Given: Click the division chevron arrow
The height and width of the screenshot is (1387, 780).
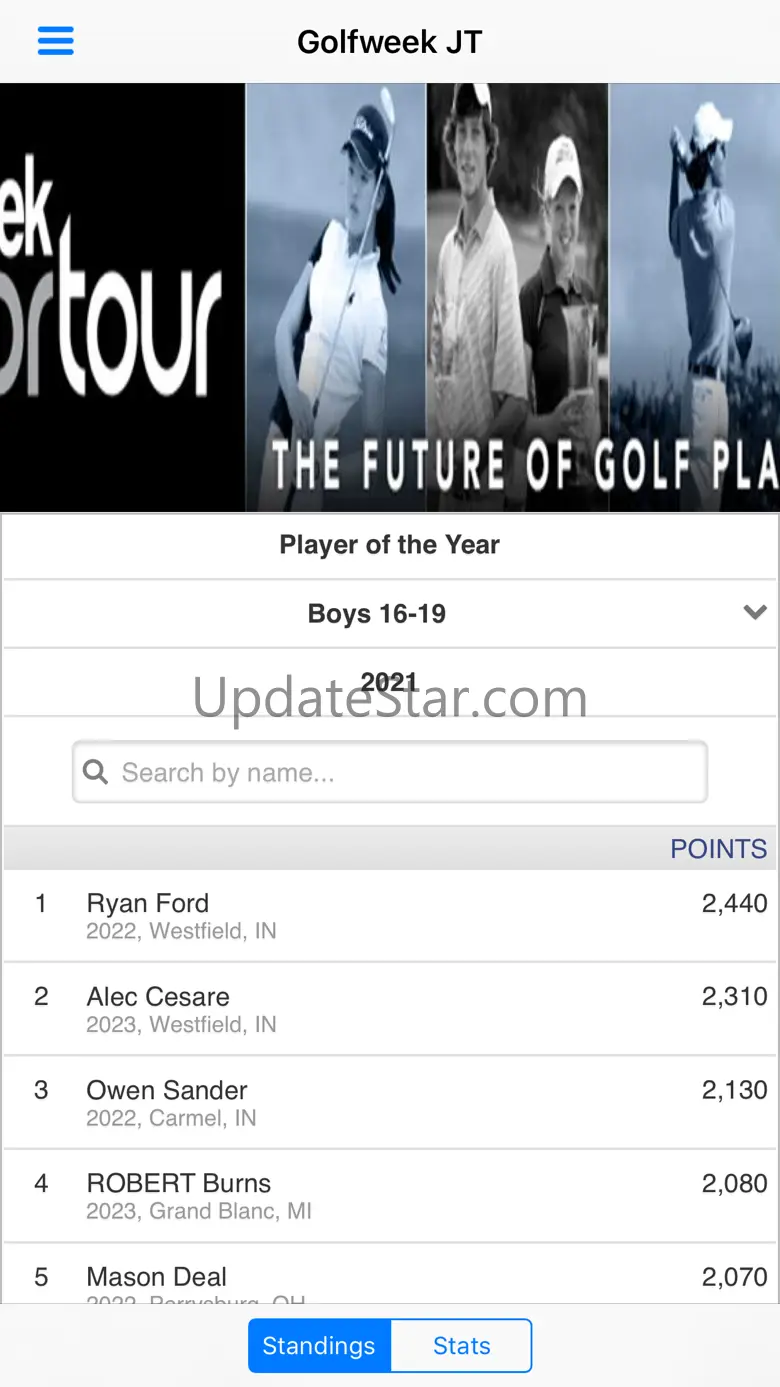Looking at the screenshot, I should 755,612.
